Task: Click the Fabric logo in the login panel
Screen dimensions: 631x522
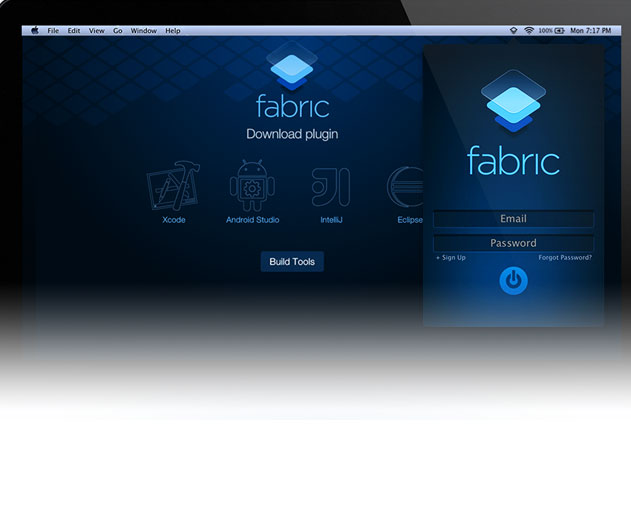Action: click(x=513, y=123)
